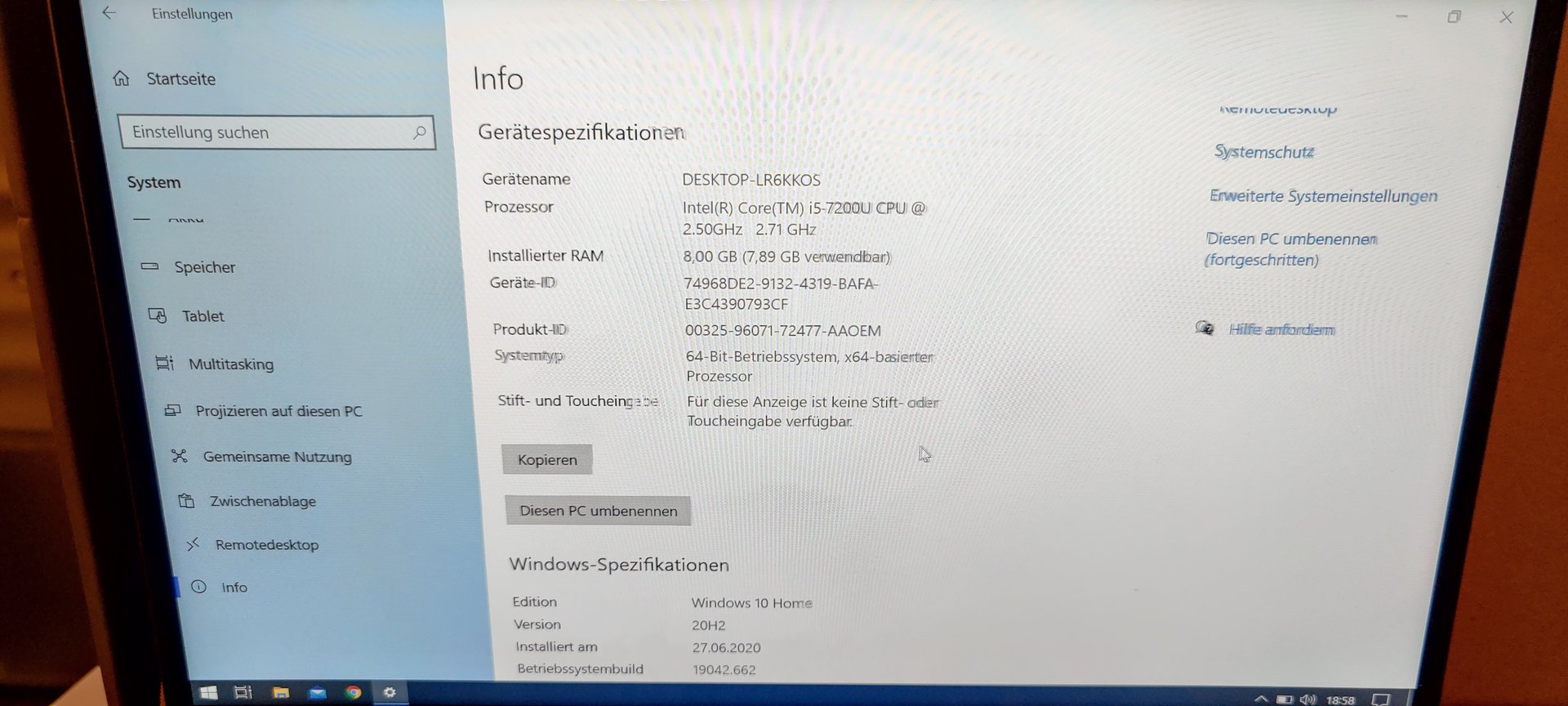
Task: Click the Settings gear in the taskbar
Action: point(390,692)
